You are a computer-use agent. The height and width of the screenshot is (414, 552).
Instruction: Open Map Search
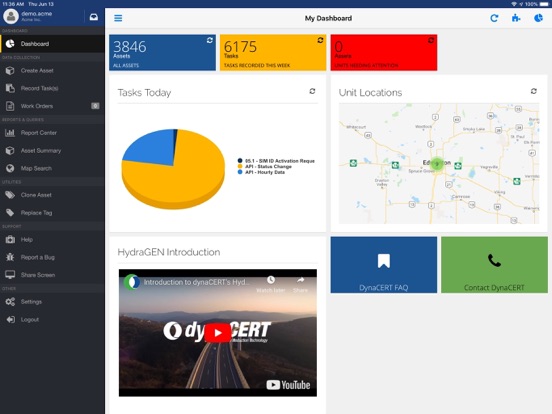tap(52, 168)
